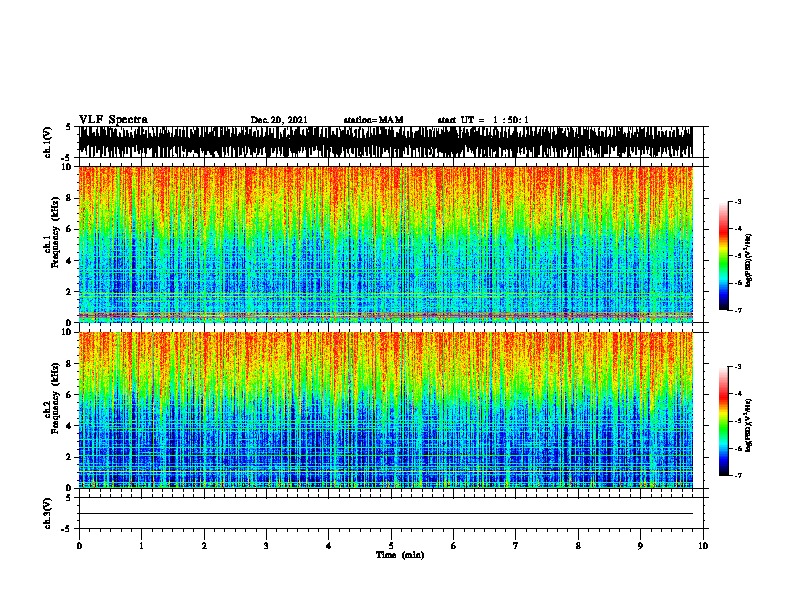Click the ch.2 spectrogram color scale bar
Image resolution: width=792 pixels, height=612 pixels.
(723, 421)
